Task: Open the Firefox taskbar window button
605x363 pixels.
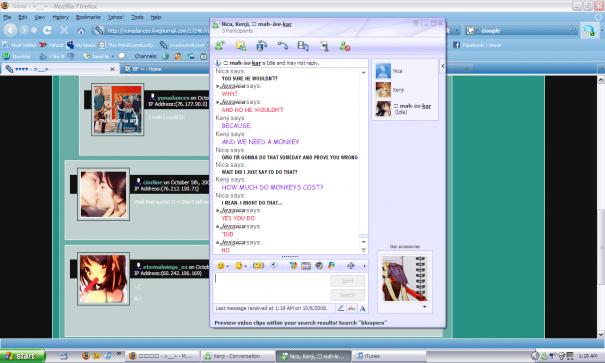Action: tap(164, 356)
